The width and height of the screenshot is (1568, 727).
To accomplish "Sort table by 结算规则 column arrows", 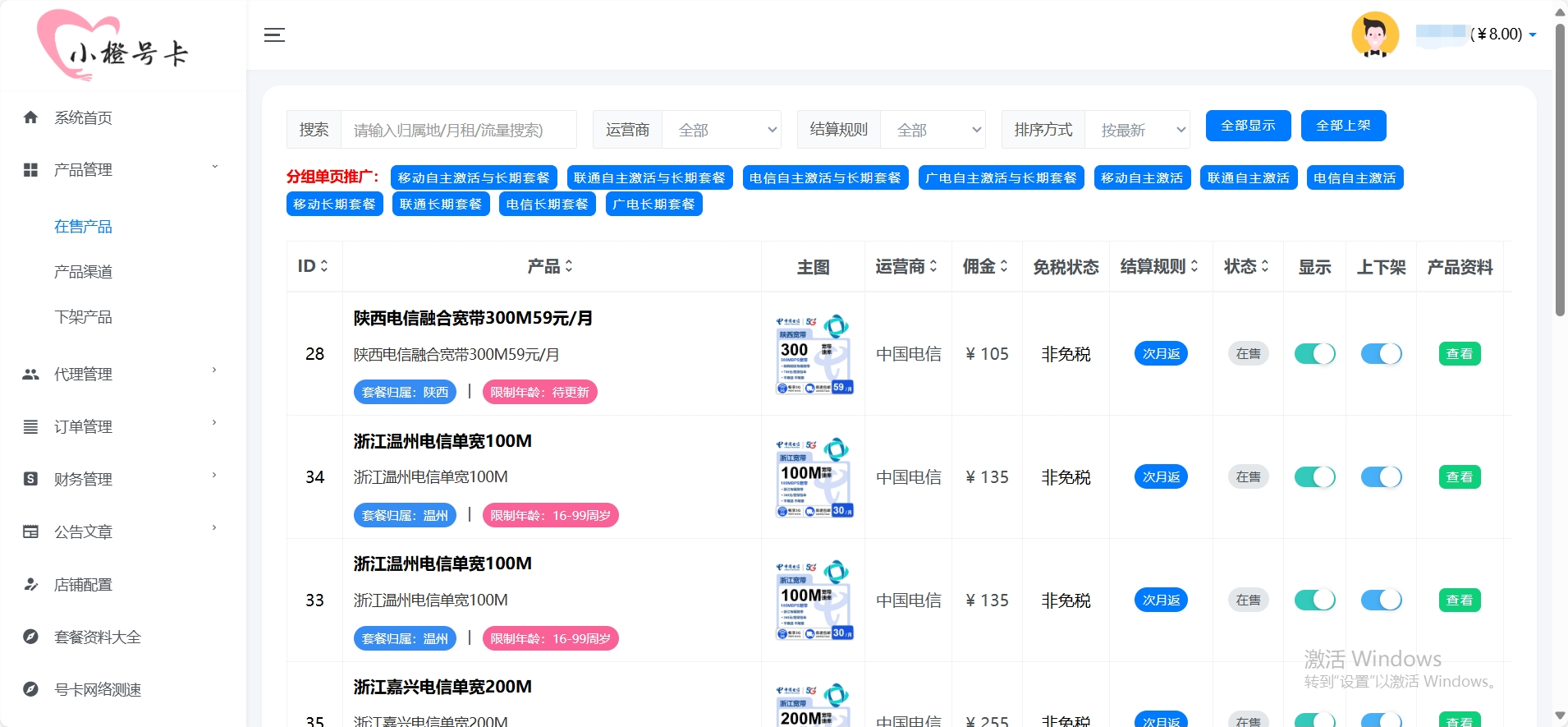I will [x=1194, y=266].
